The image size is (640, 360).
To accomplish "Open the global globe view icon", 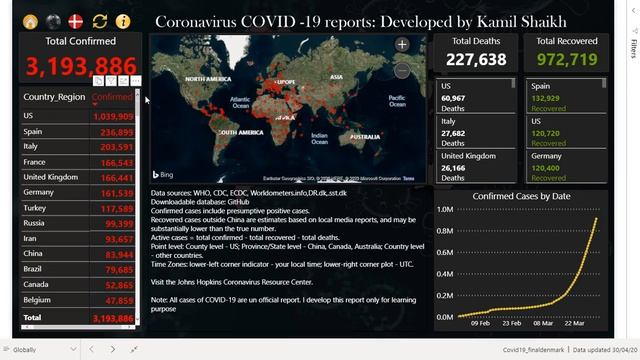I will click(x=53, y=22).
